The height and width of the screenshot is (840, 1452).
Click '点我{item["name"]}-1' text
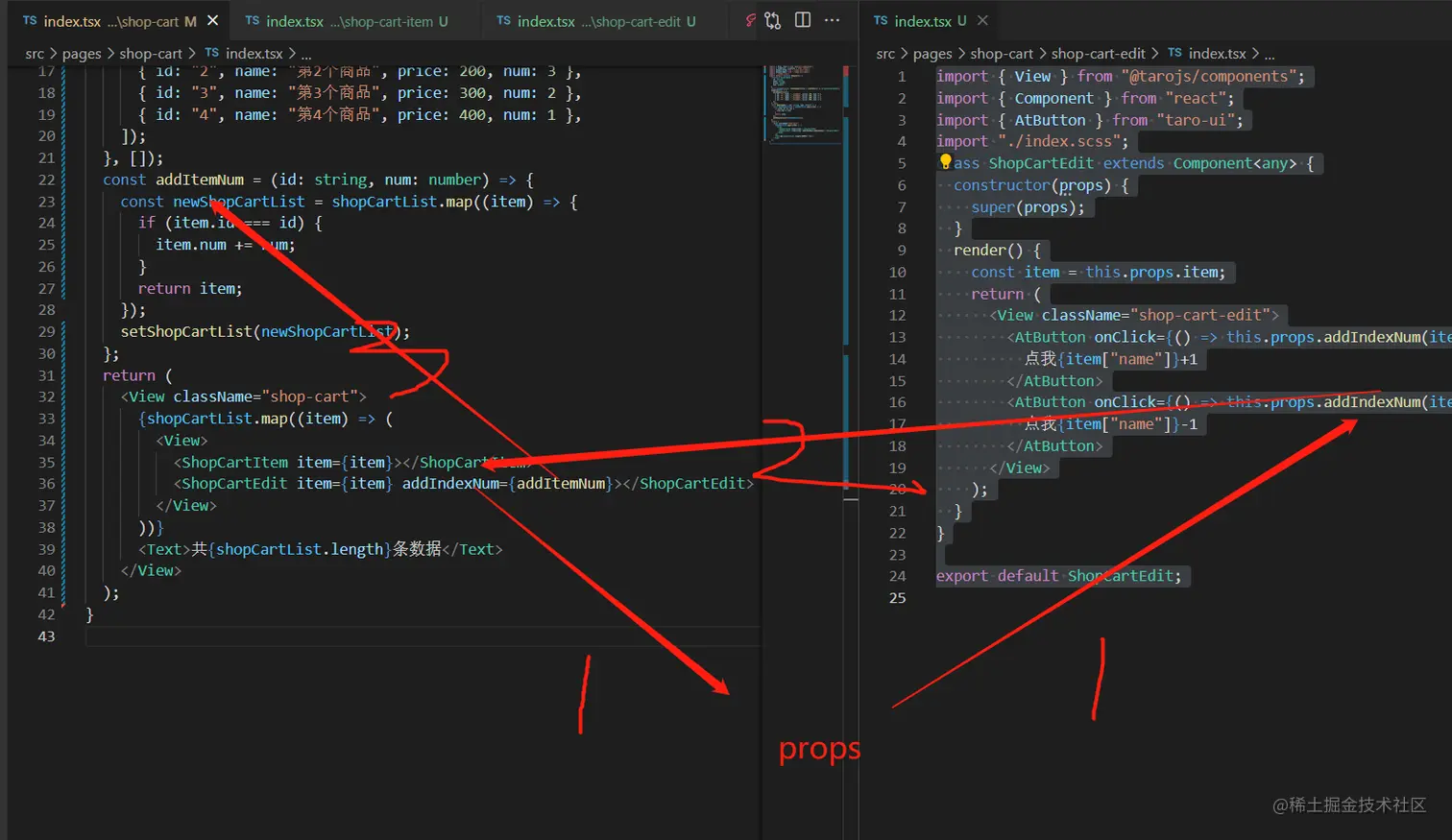click(x=1111, y=424)
